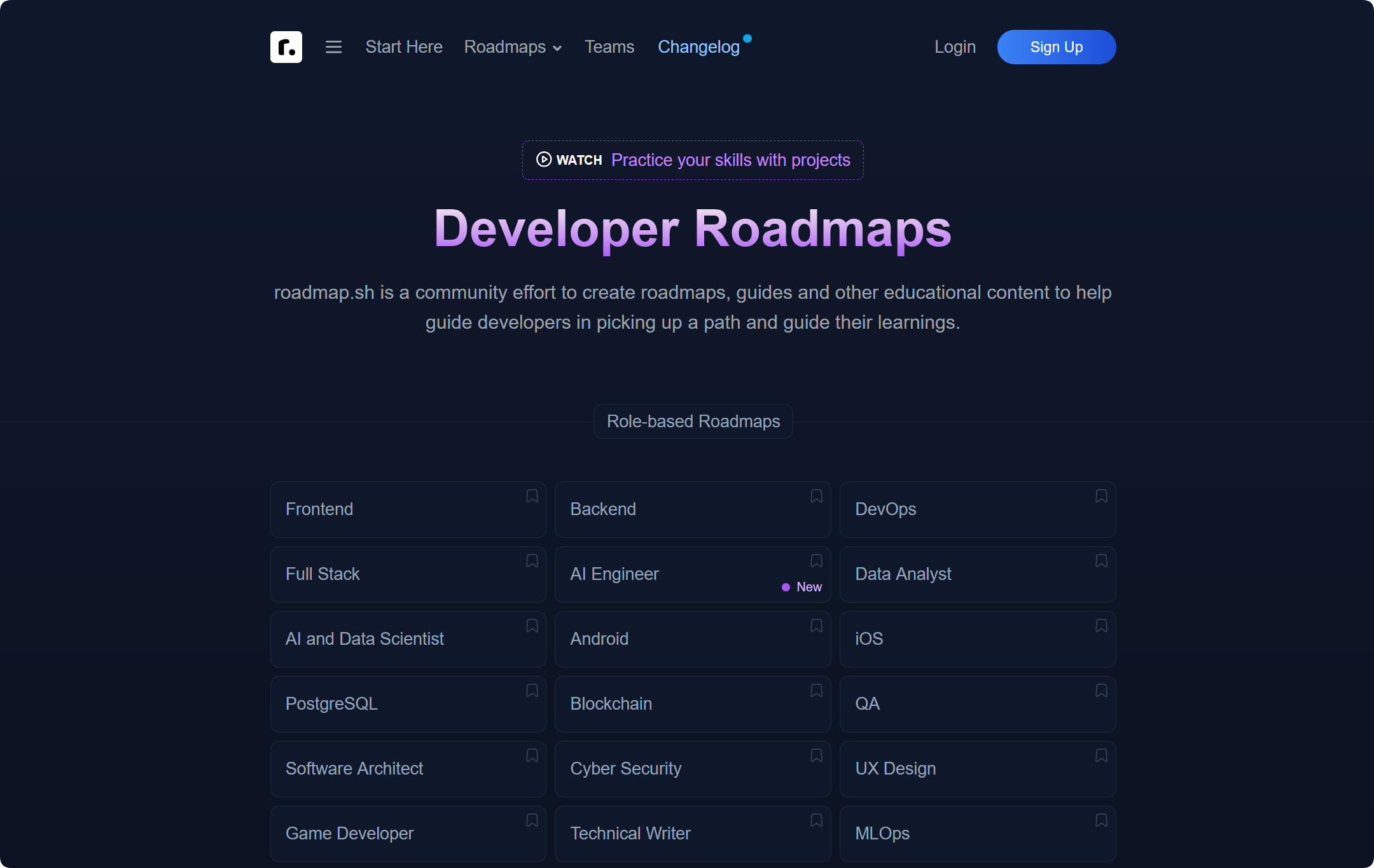This screenshot has height=868, width=1374.
Task: Bookmark the DevOps roadmap
Action: point(1101,496)
